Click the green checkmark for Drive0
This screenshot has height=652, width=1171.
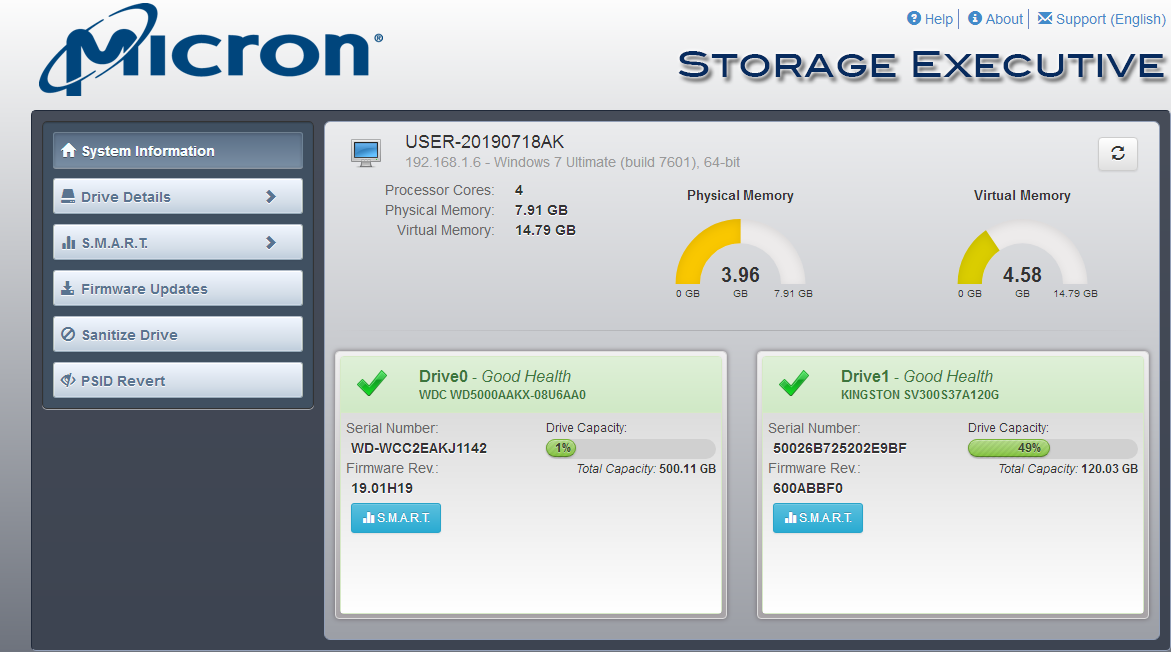pyautogui.click(x=372, y=383)
